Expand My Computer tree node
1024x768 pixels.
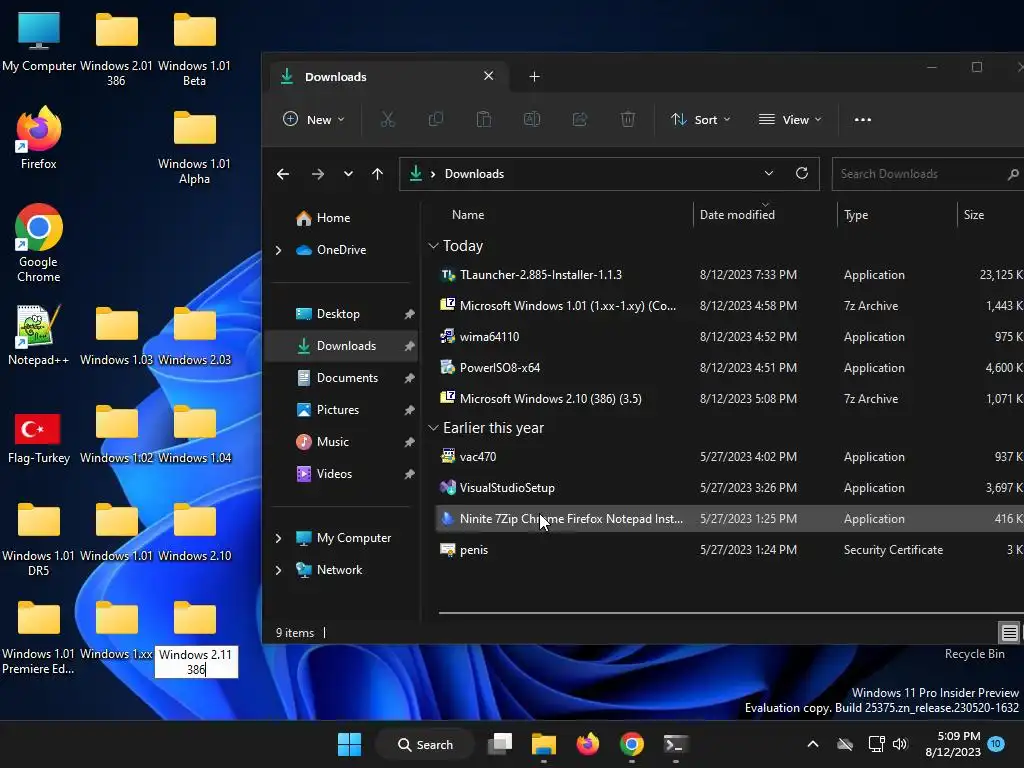(279, 538)
